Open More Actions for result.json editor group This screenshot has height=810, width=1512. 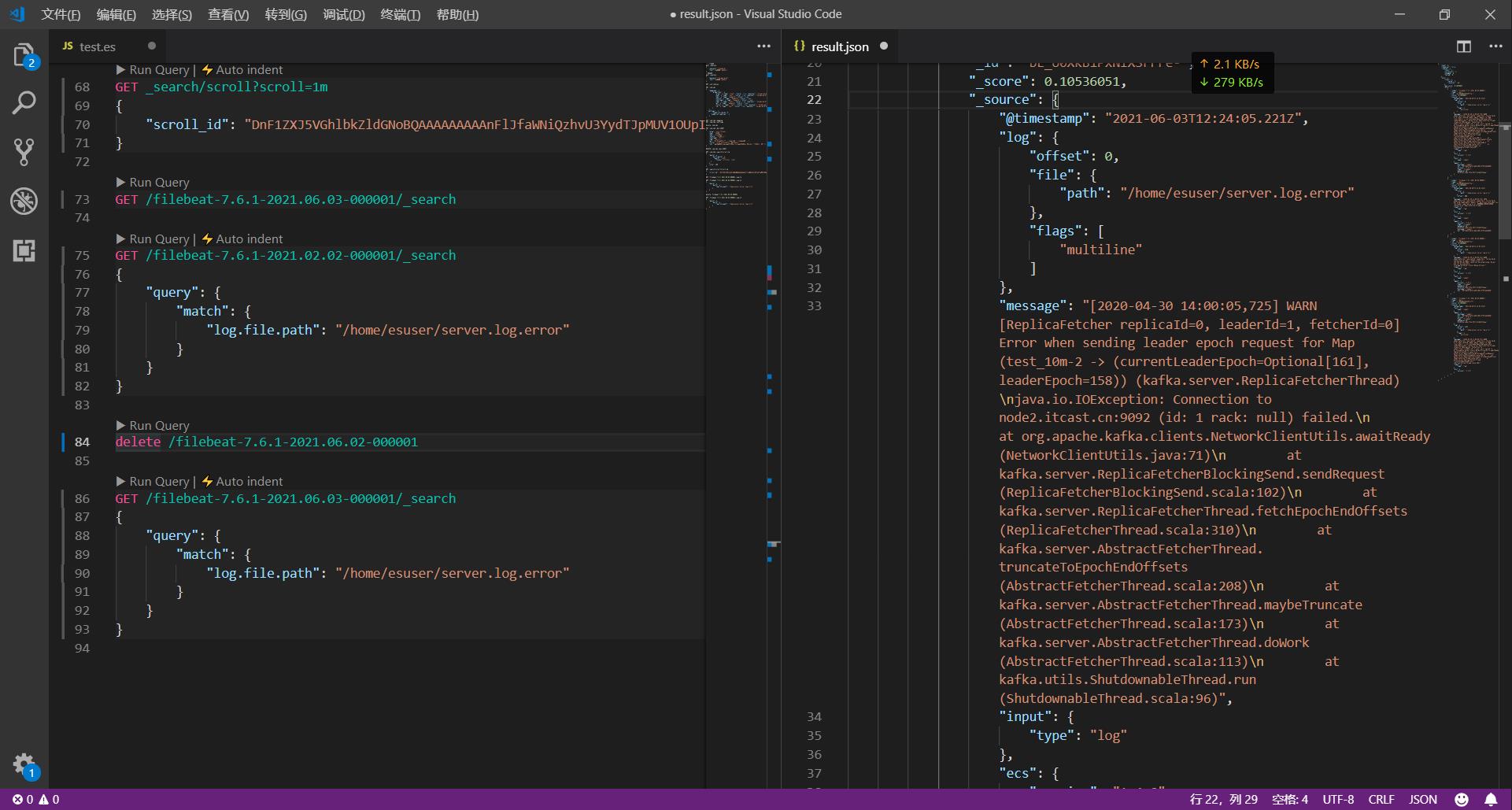click(x=1495, y=46)
